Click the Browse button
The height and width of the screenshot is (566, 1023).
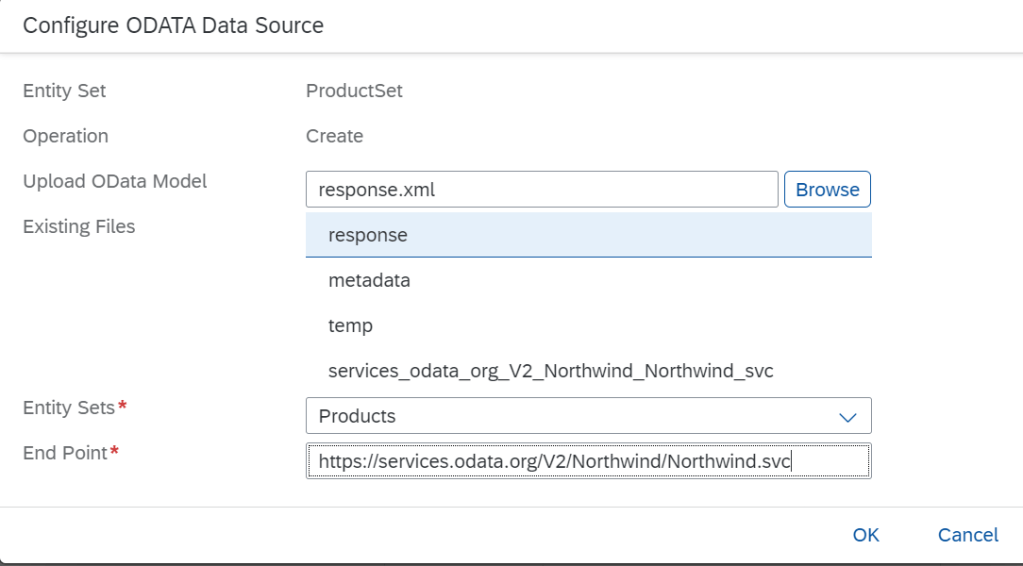(x=827, y=189)
